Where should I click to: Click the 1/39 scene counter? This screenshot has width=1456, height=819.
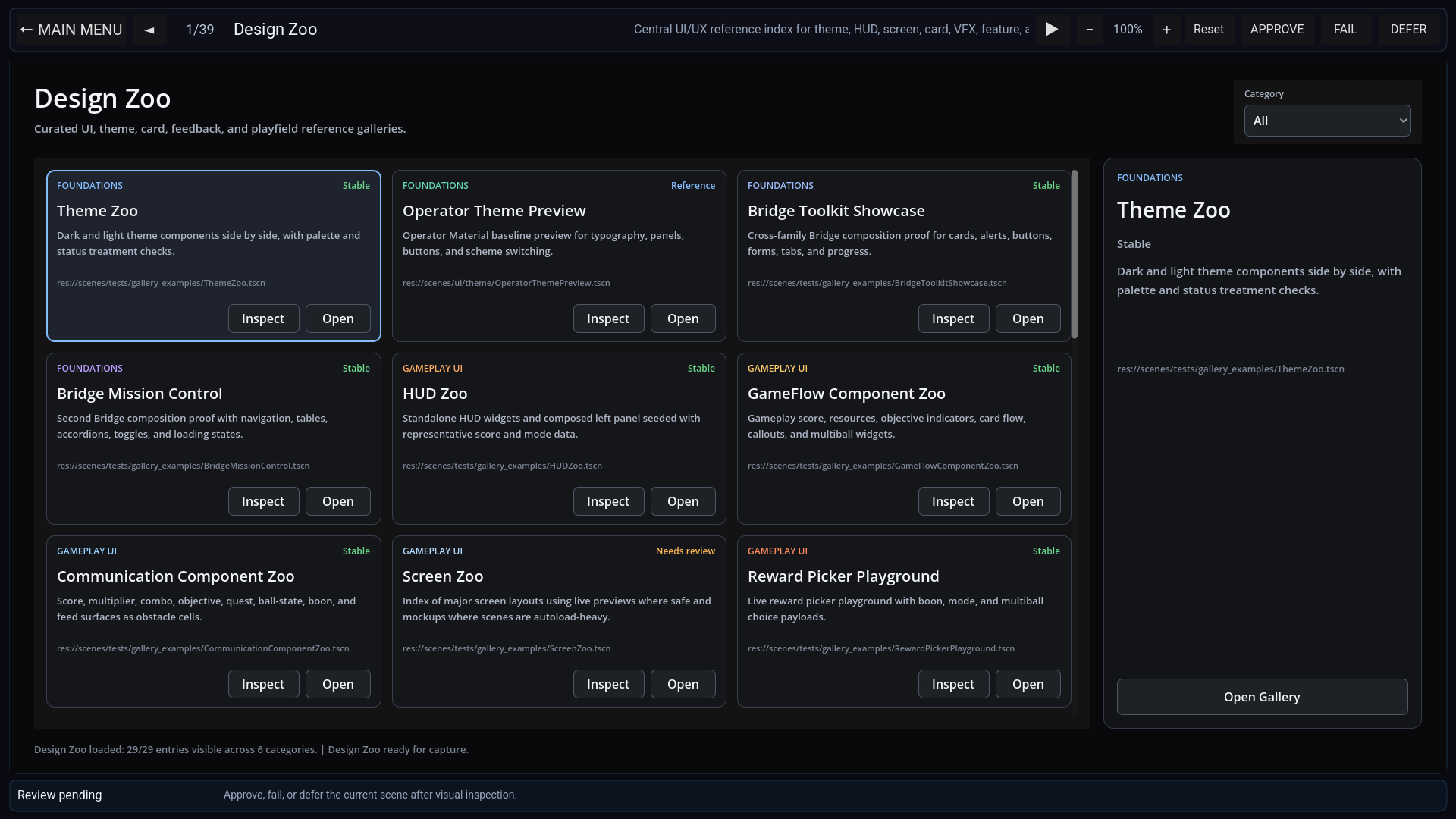[199, 30]
